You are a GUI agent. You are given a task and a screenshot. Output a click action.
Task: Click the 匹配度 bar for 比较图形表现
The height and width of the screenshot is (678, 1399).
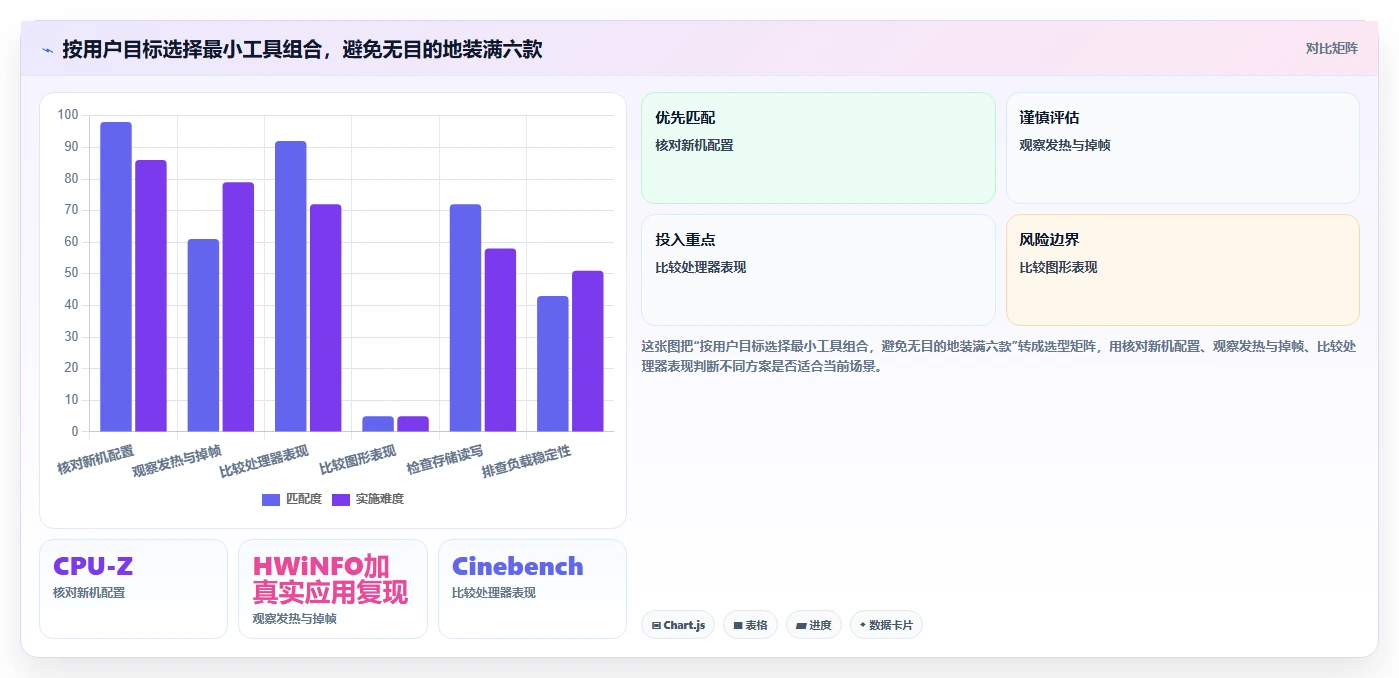click(378, 424)
